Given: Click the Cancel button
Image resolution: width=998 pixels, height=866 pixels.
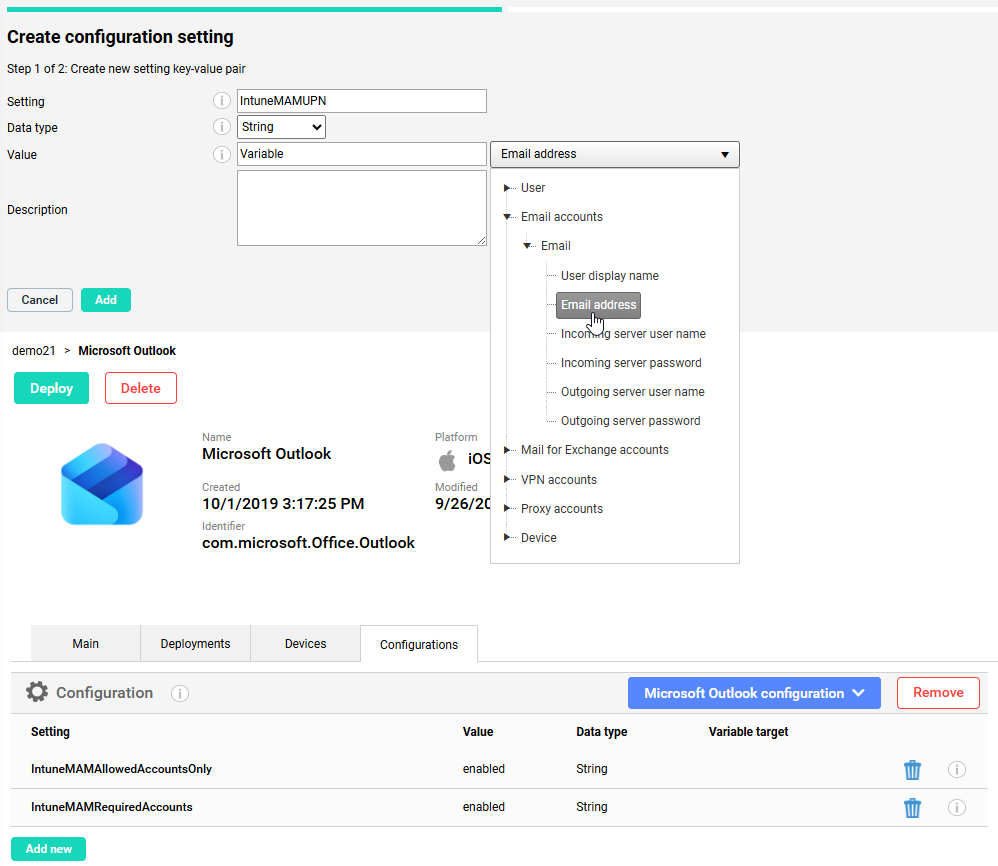Looking at the screenshot, I should pos(39,300).
